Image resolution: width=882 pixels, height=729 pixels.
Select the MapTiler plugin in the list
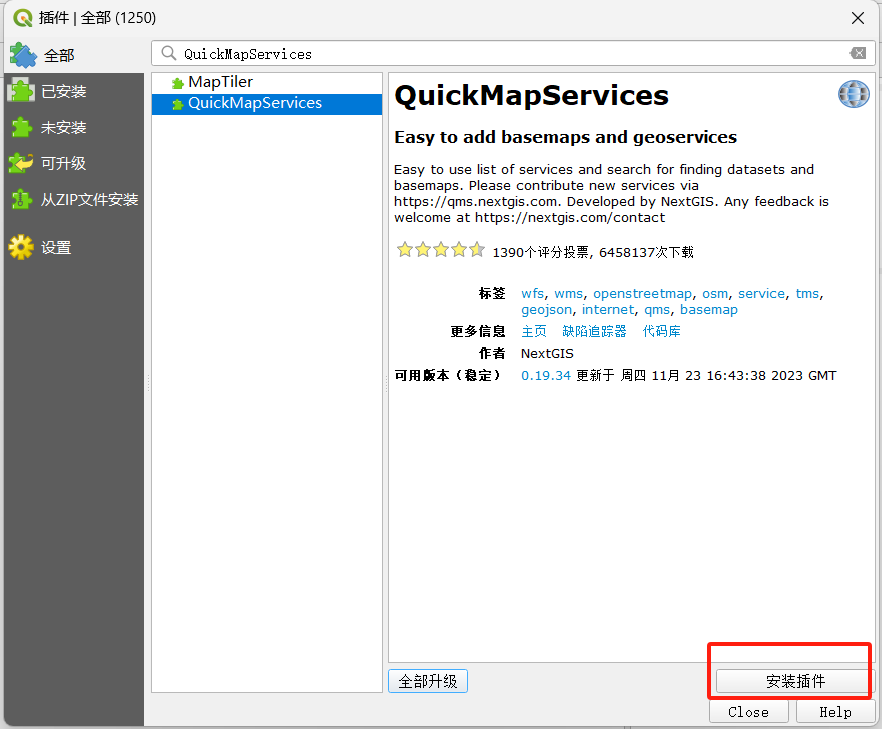tap(267, 83)
